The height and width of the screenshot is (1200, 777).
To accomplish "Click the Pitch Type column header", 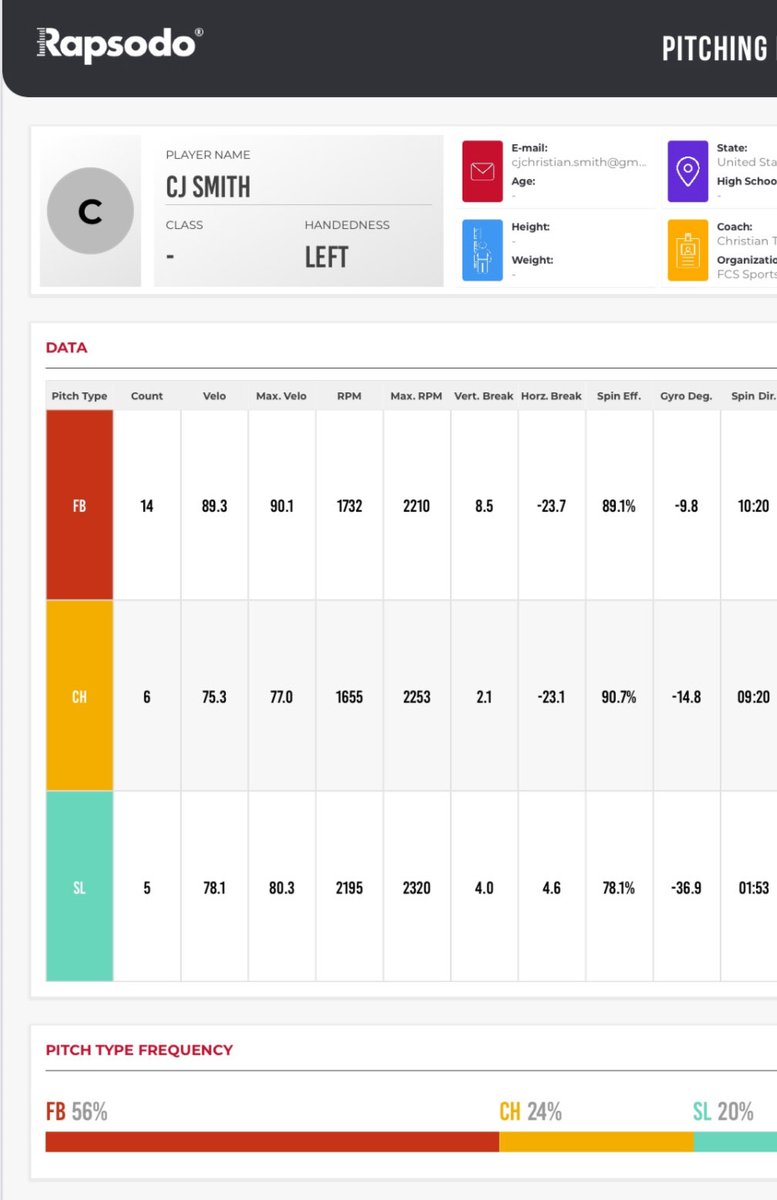I will coord(79,396).
